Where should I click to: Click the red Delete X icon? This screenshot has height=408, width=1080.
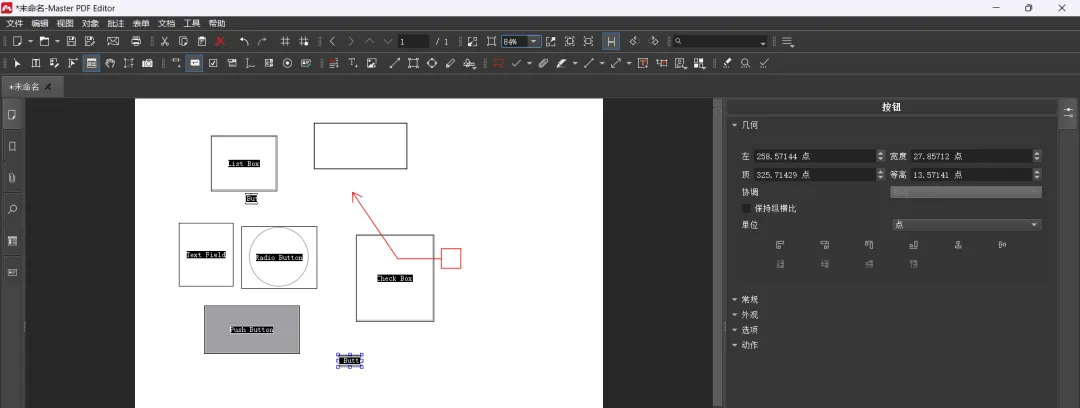220,41
